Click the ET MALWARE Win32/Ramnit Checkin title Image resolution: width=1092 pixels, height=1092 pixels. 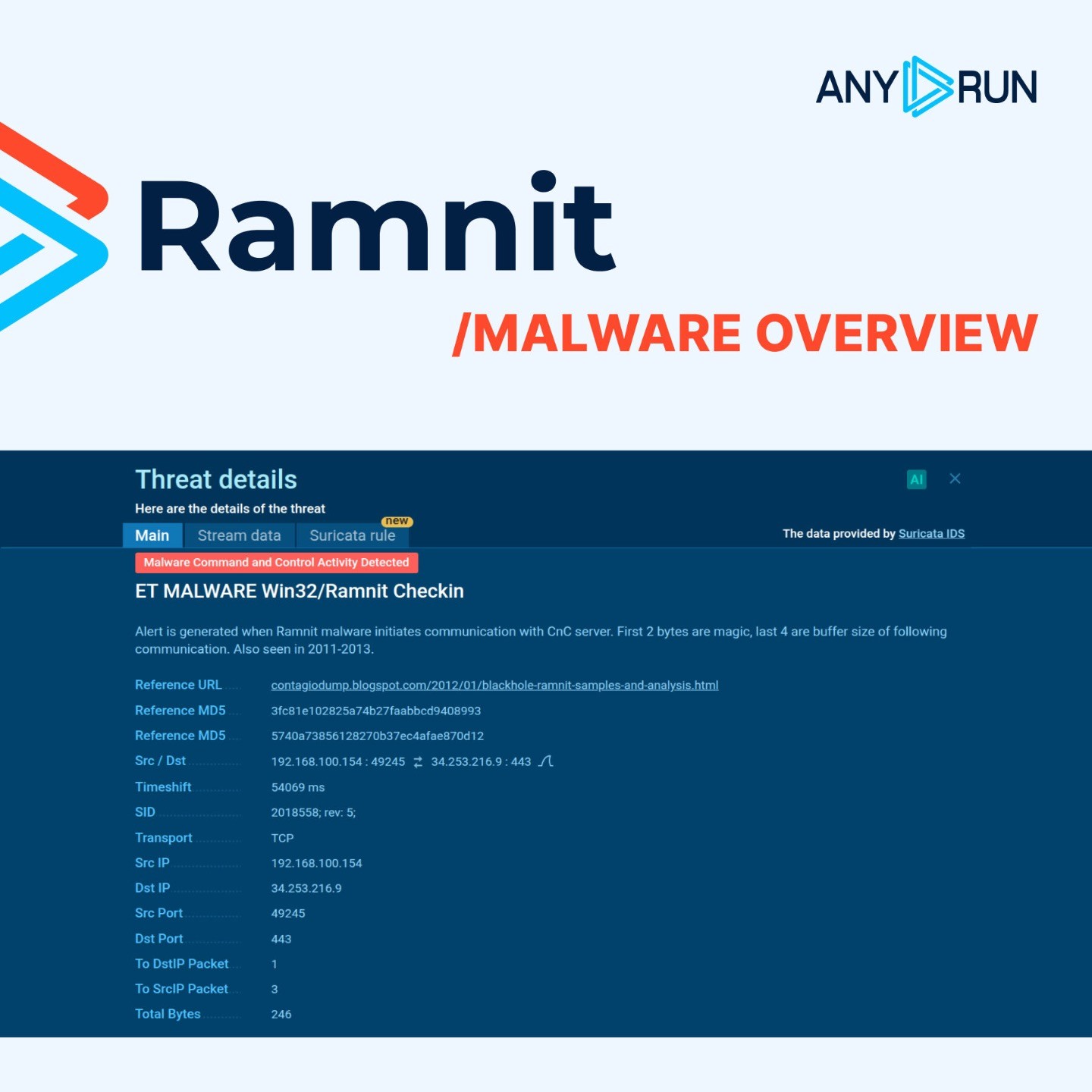click(x=300, y=591)
